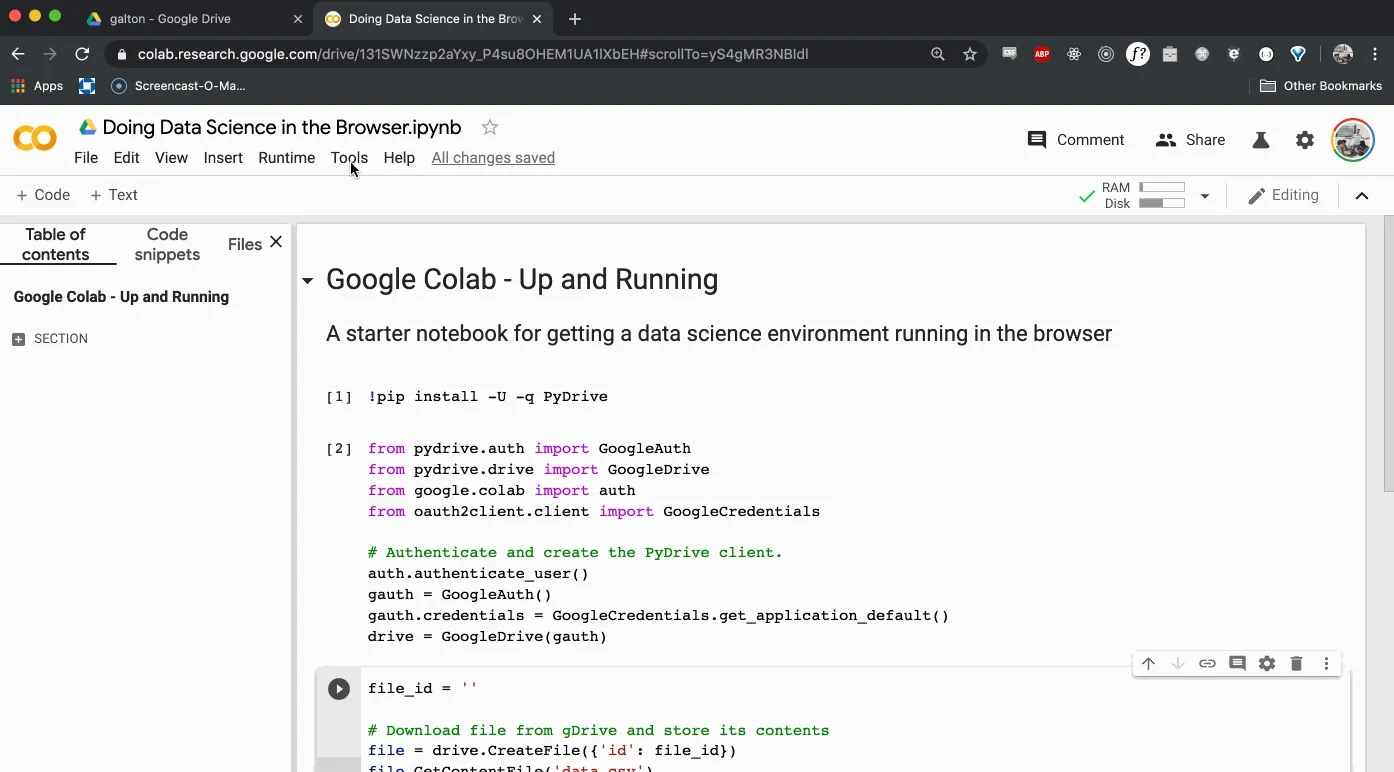1394x772 pixels.
Task: Open the Screencast-O-Ma... bookmark
Action: 178,86
